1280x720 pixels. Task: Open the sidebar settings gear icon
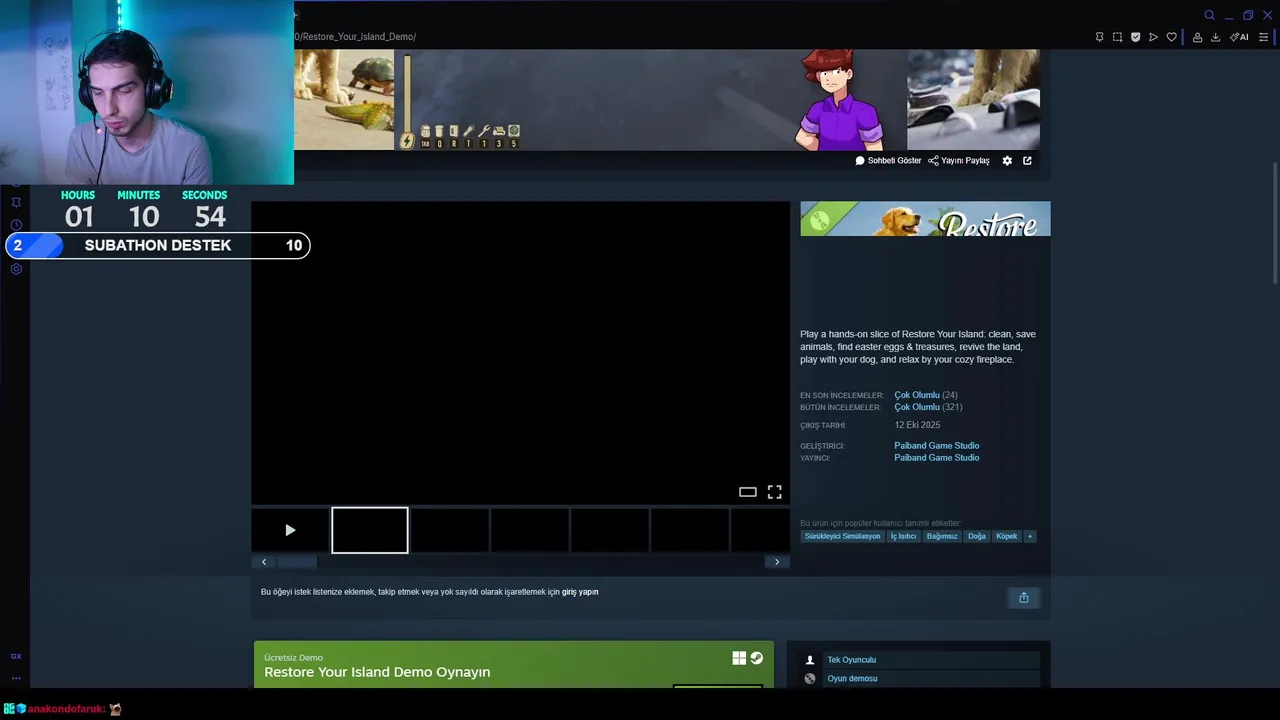[x=16, y=269]
